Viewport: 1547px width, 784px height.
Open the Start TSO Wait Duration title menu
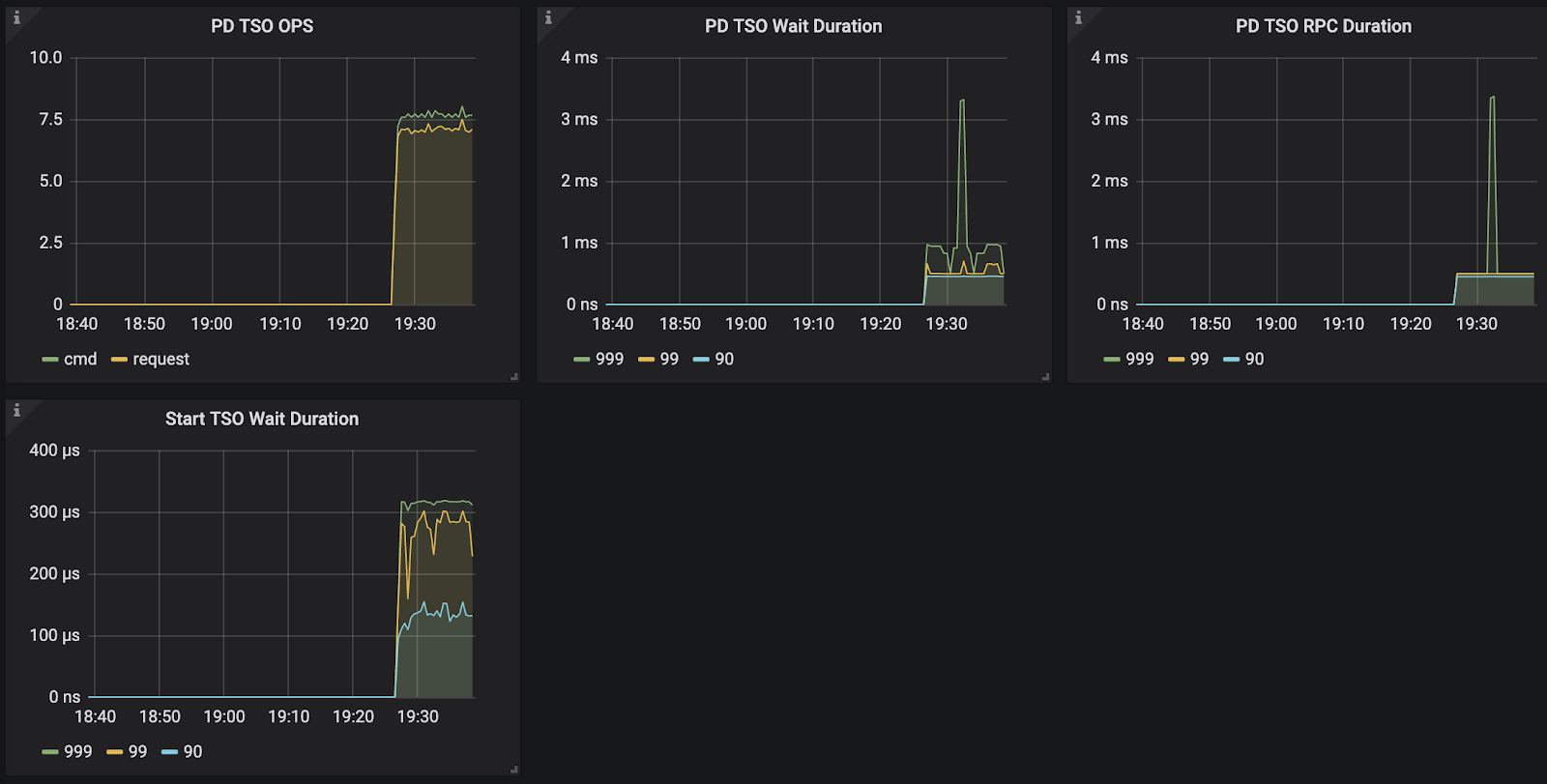pos(262,419)
